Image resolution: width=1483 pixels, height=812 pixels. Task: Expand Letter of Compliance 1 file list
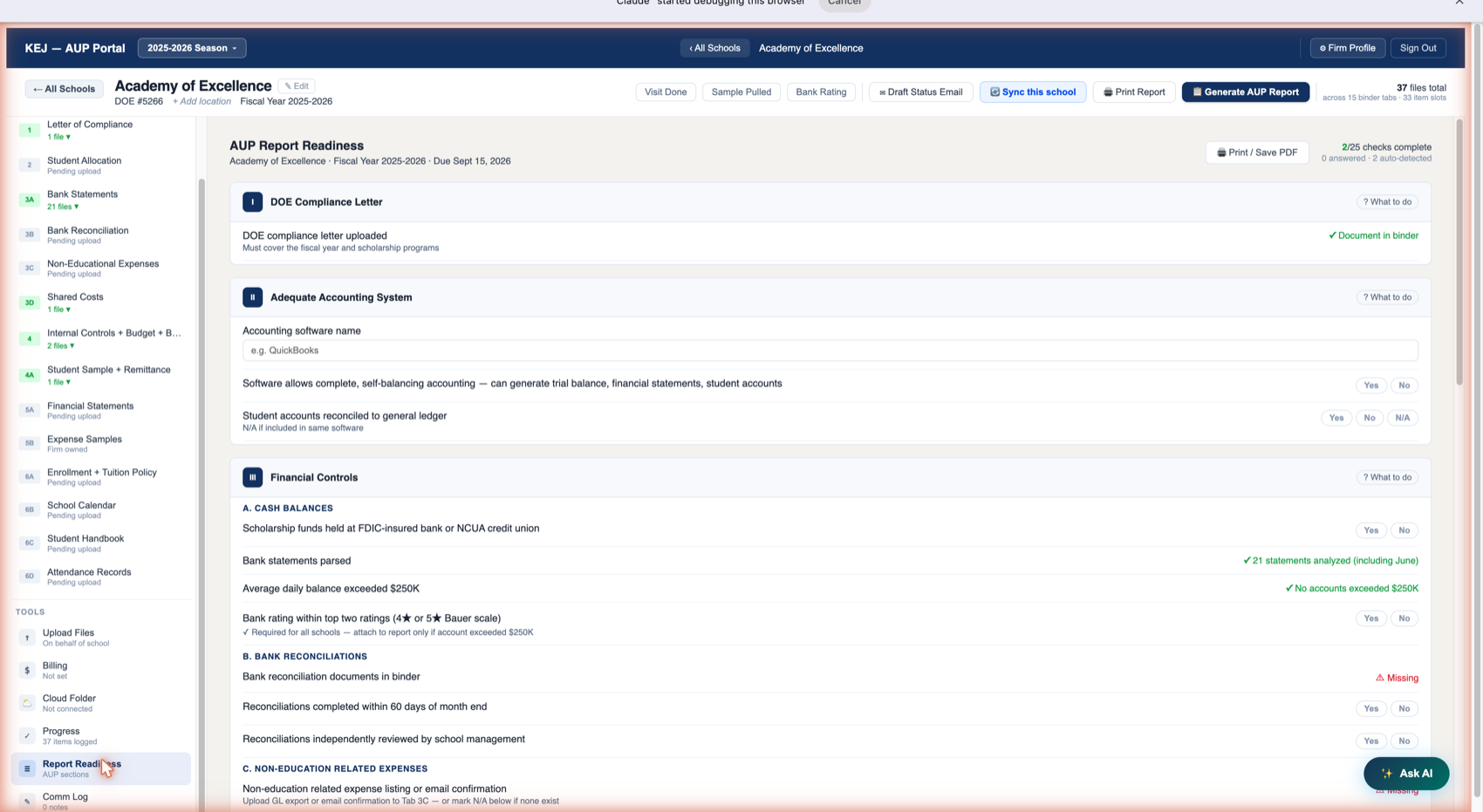[x=59, y=137]
